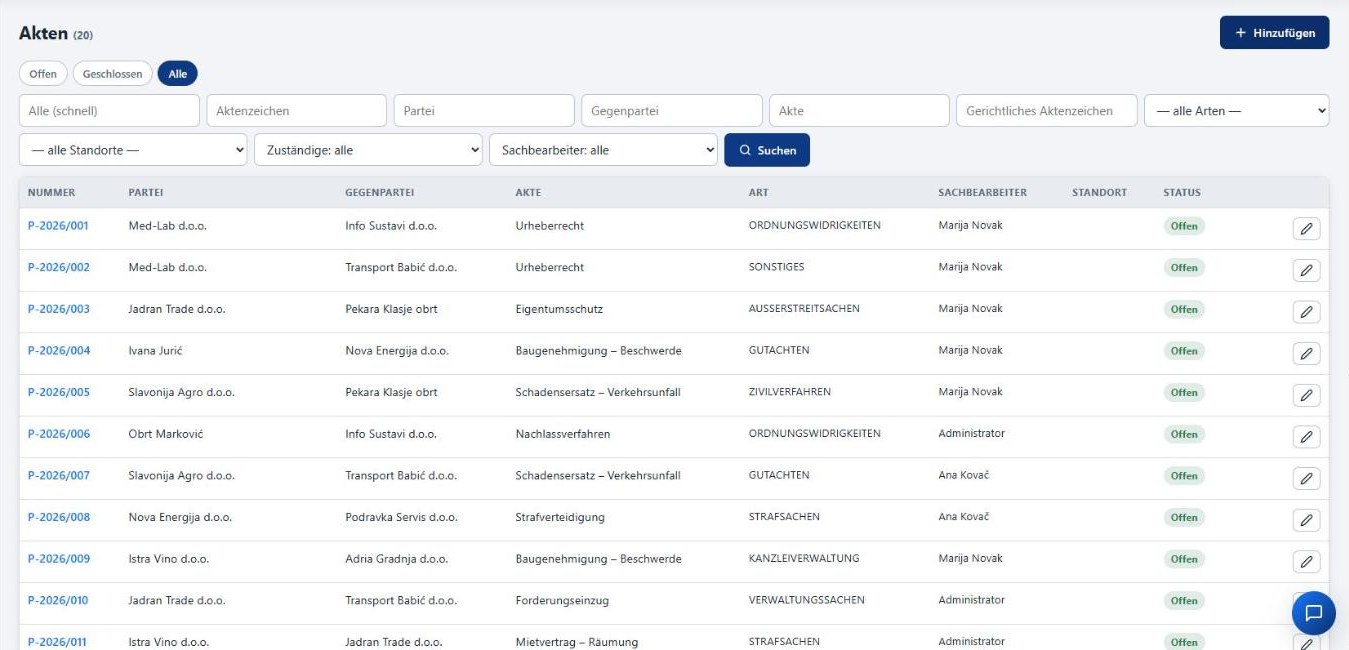Click 'Ivana Jurić' party cell
This screenshot has height=650, width=1349.
[x=156, y=351]
